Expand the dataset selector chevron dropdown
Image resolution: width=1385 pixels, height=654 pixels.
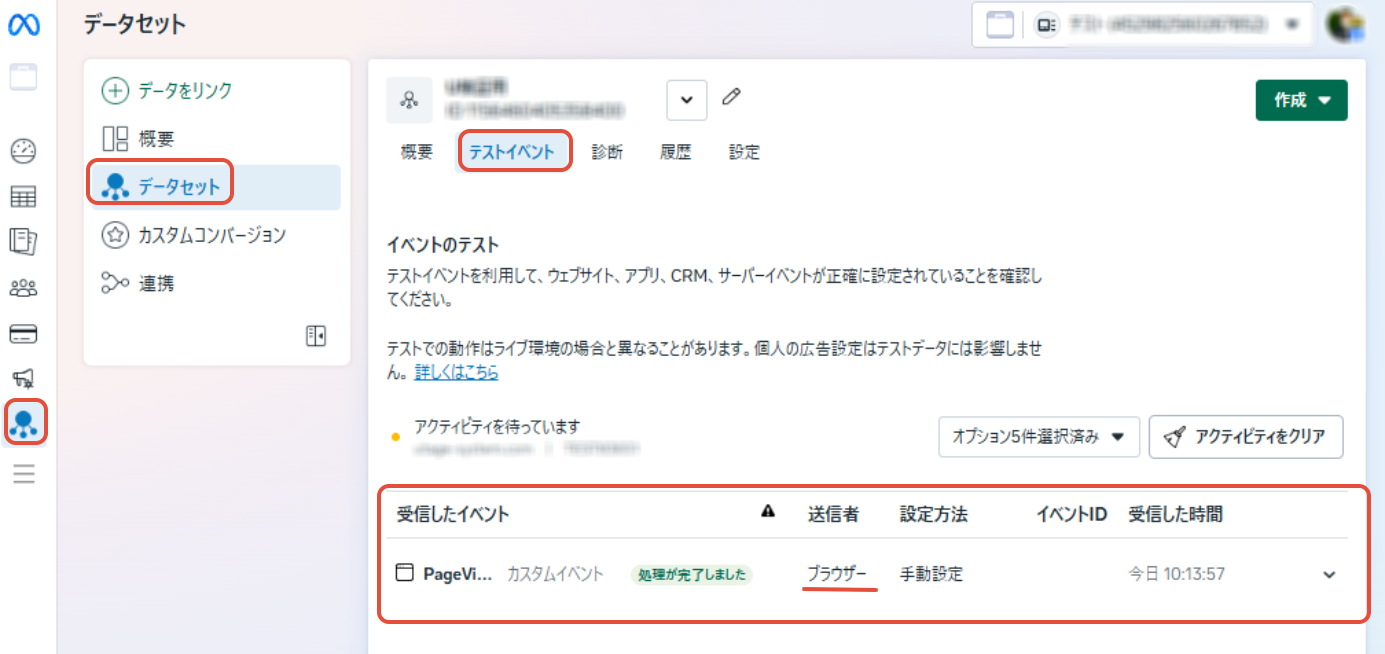[x=687, y=100]
